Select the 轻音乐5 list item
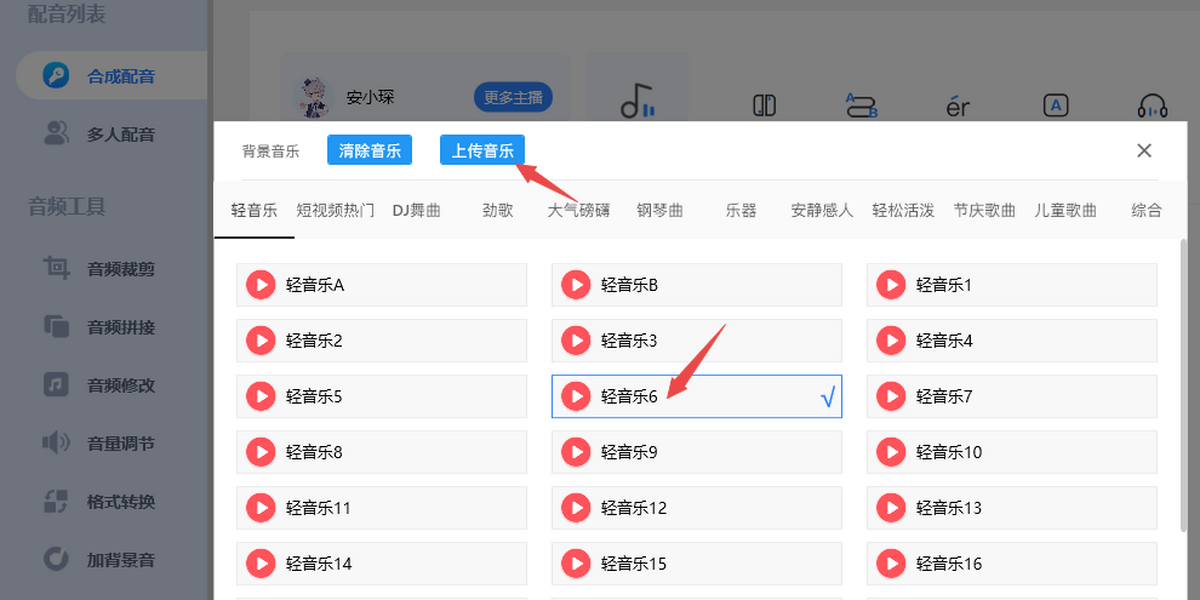This screenshot has width=1200, height=600. point(382,397)
